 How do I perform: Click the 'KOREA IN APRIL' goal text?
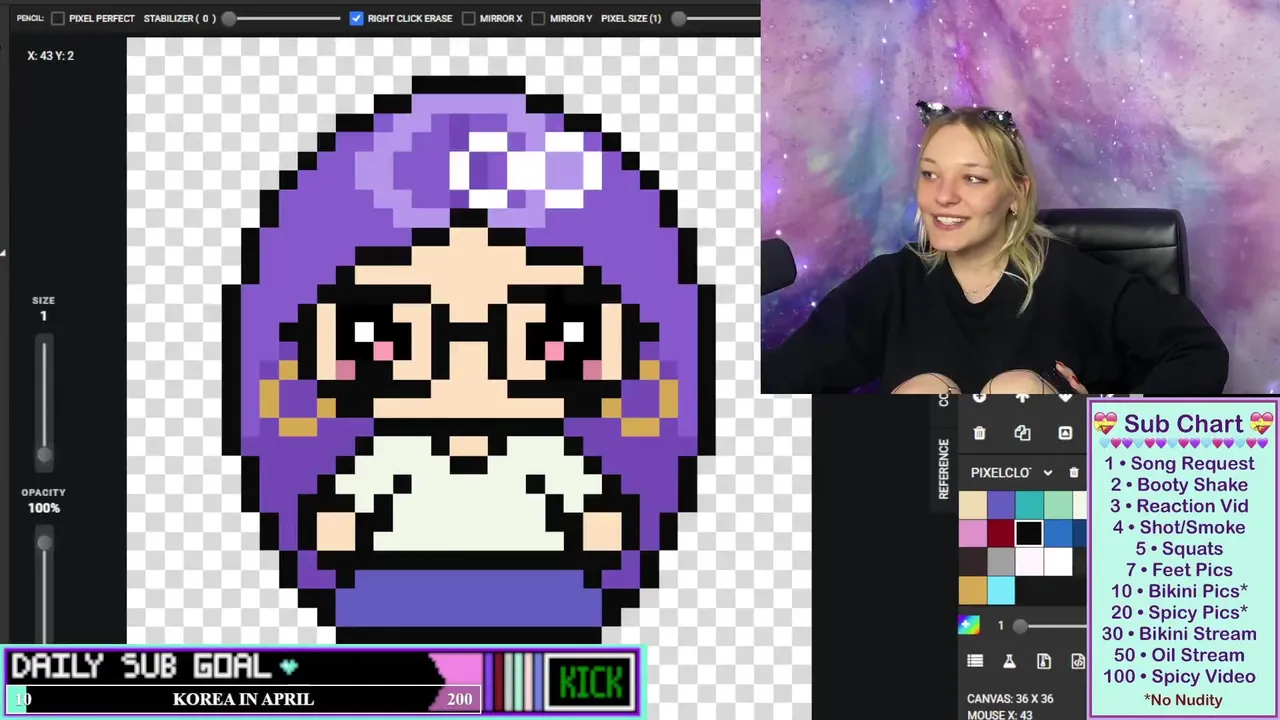coord(243,699)
